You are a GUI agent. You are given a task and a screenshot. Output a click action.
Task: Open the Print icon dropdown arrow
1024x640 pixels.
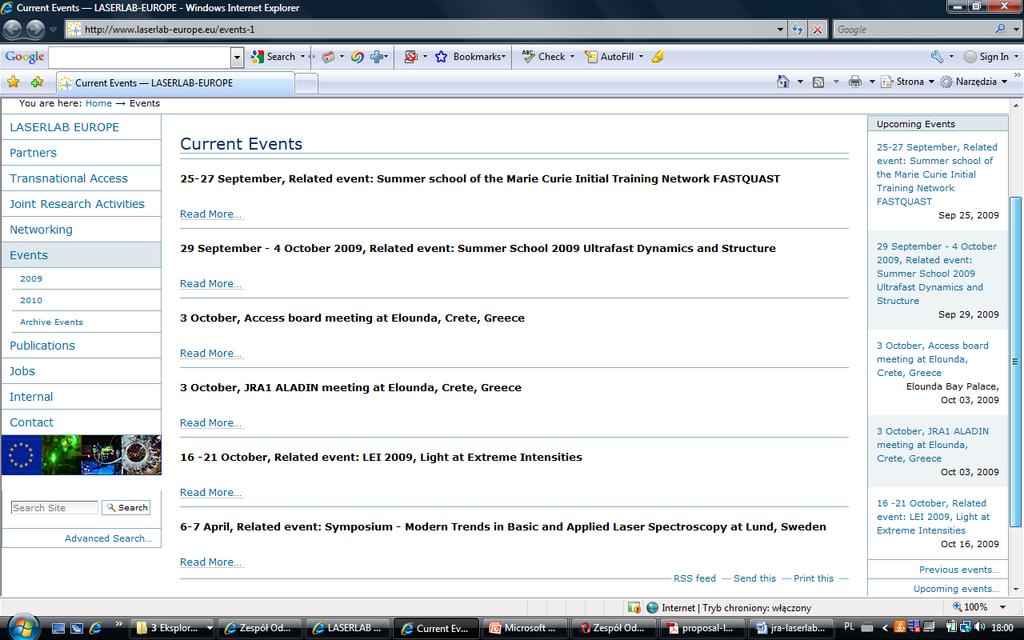click(871, 82)
